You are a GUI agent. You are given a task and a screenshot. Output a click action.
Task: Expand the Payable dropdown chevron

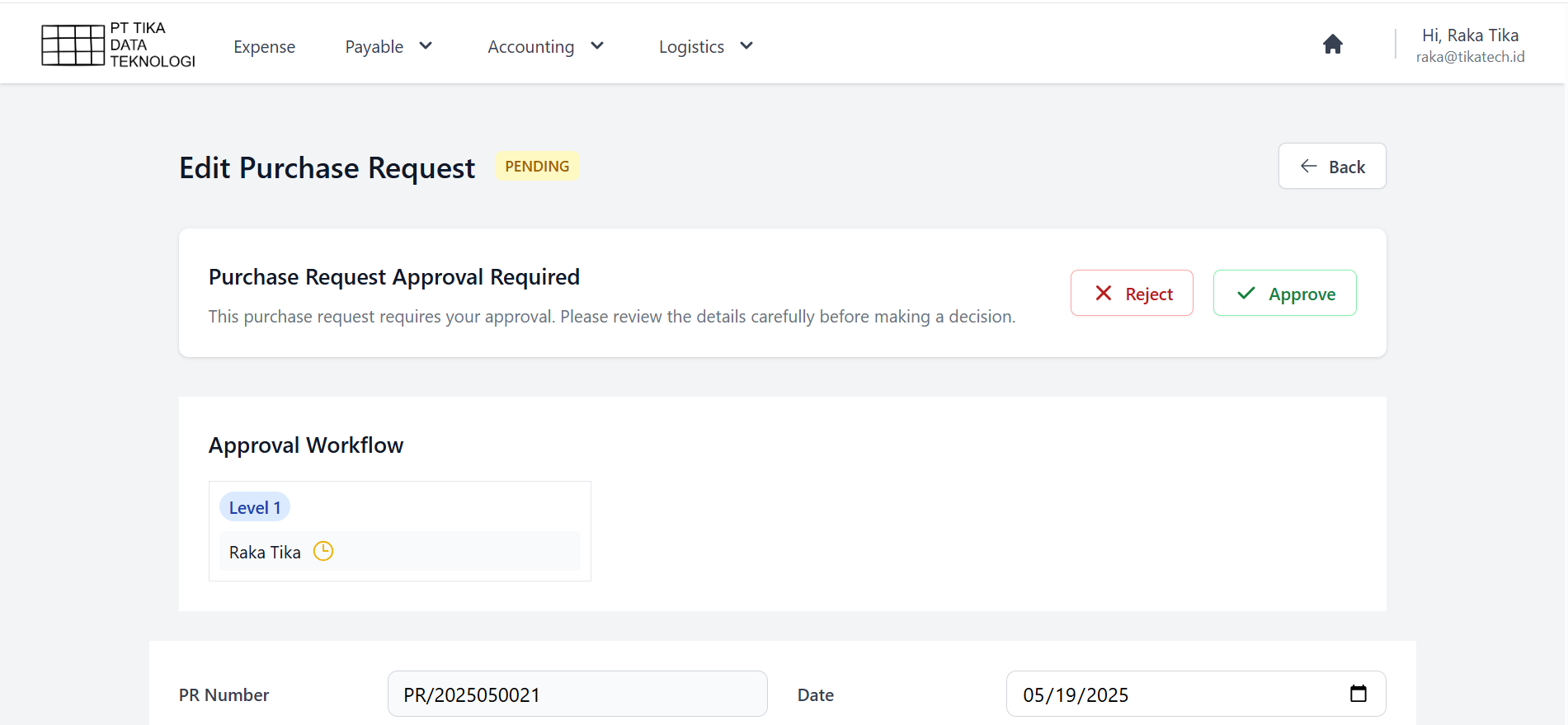[x=426, y=46]
